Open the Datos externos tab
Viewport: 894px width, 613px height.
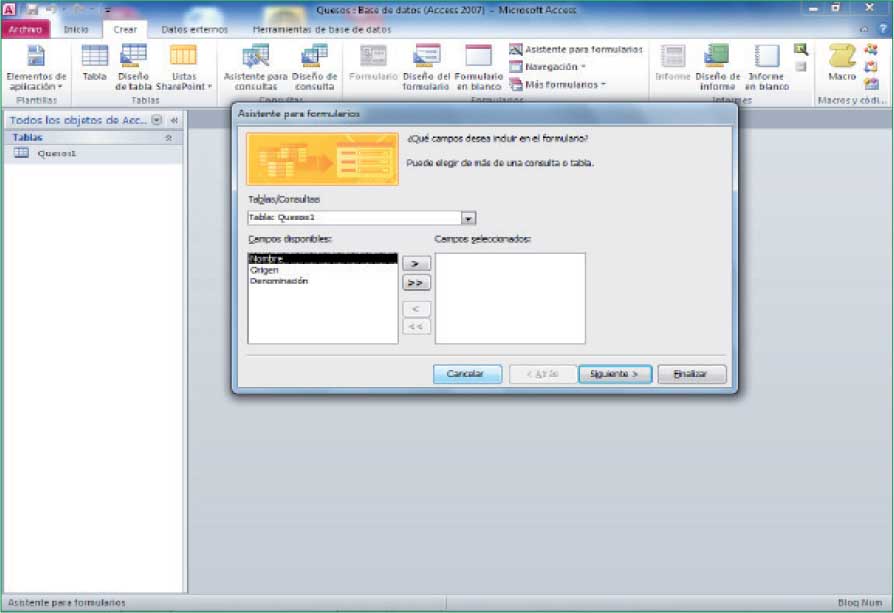coord(194,30)
